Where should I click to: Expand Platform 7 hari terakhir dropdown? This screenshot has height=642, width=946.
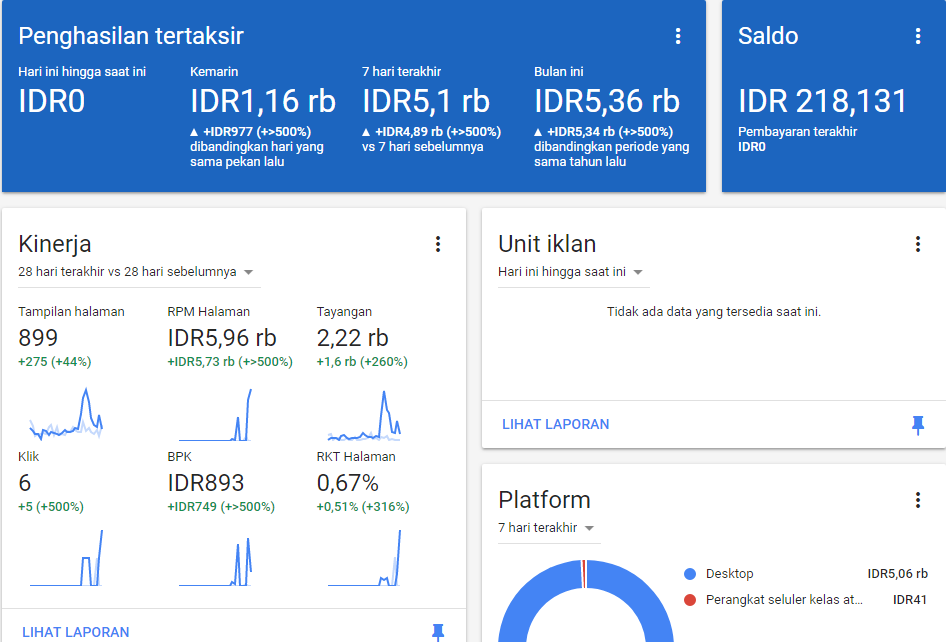tap(549, 528)
